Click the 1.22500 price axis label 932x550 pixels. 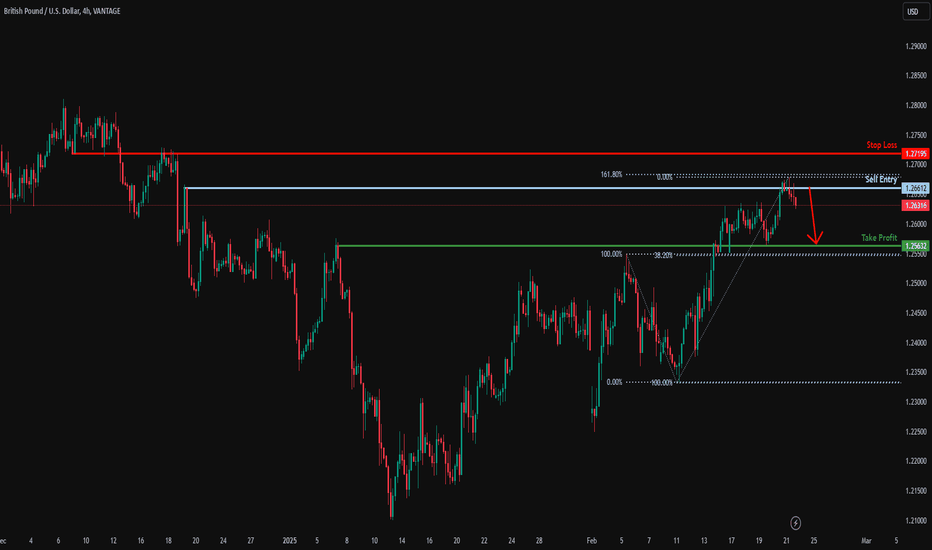coord(916,432)
